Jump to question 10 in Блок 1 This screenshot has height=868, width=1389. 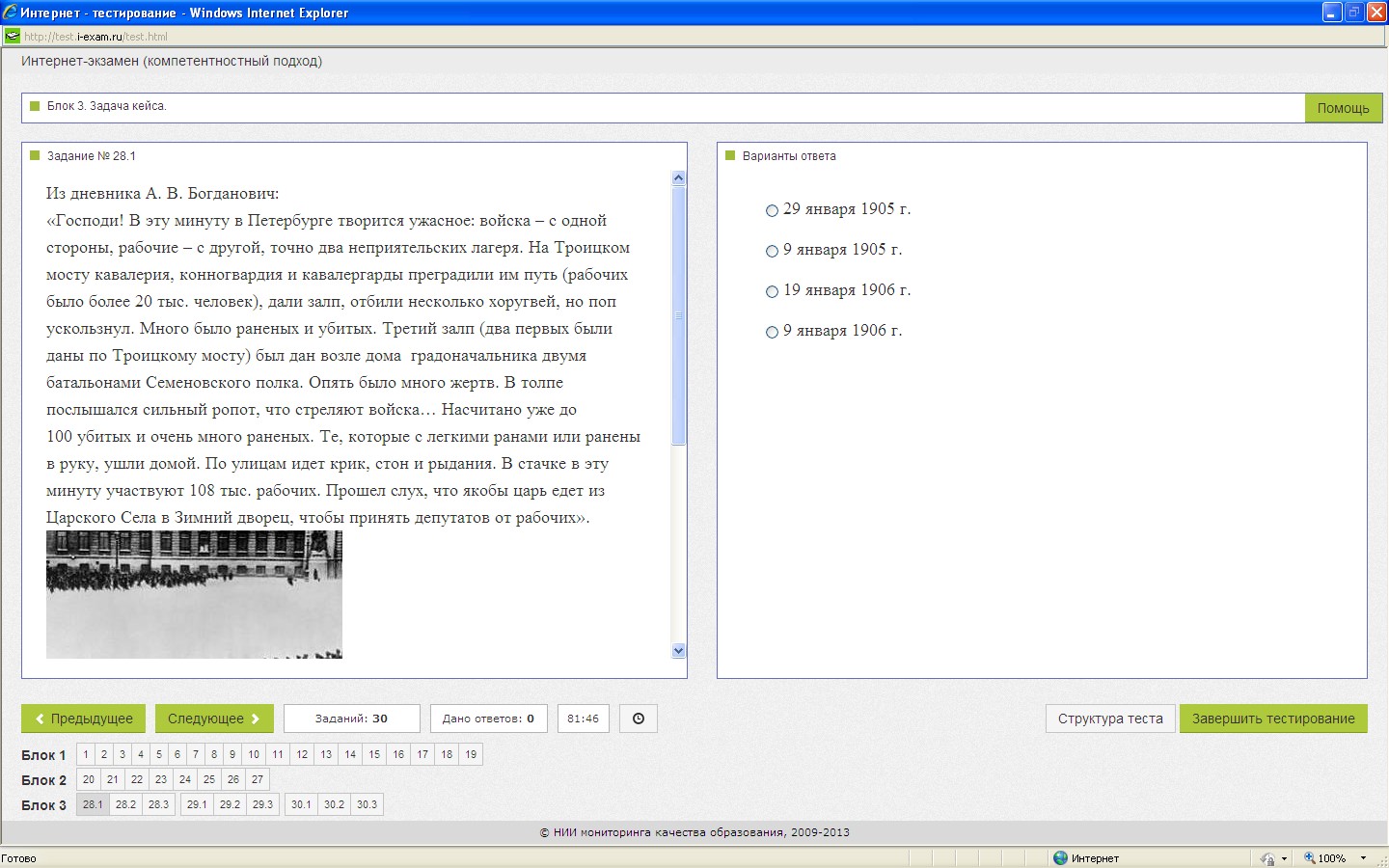tap(254, 754)
